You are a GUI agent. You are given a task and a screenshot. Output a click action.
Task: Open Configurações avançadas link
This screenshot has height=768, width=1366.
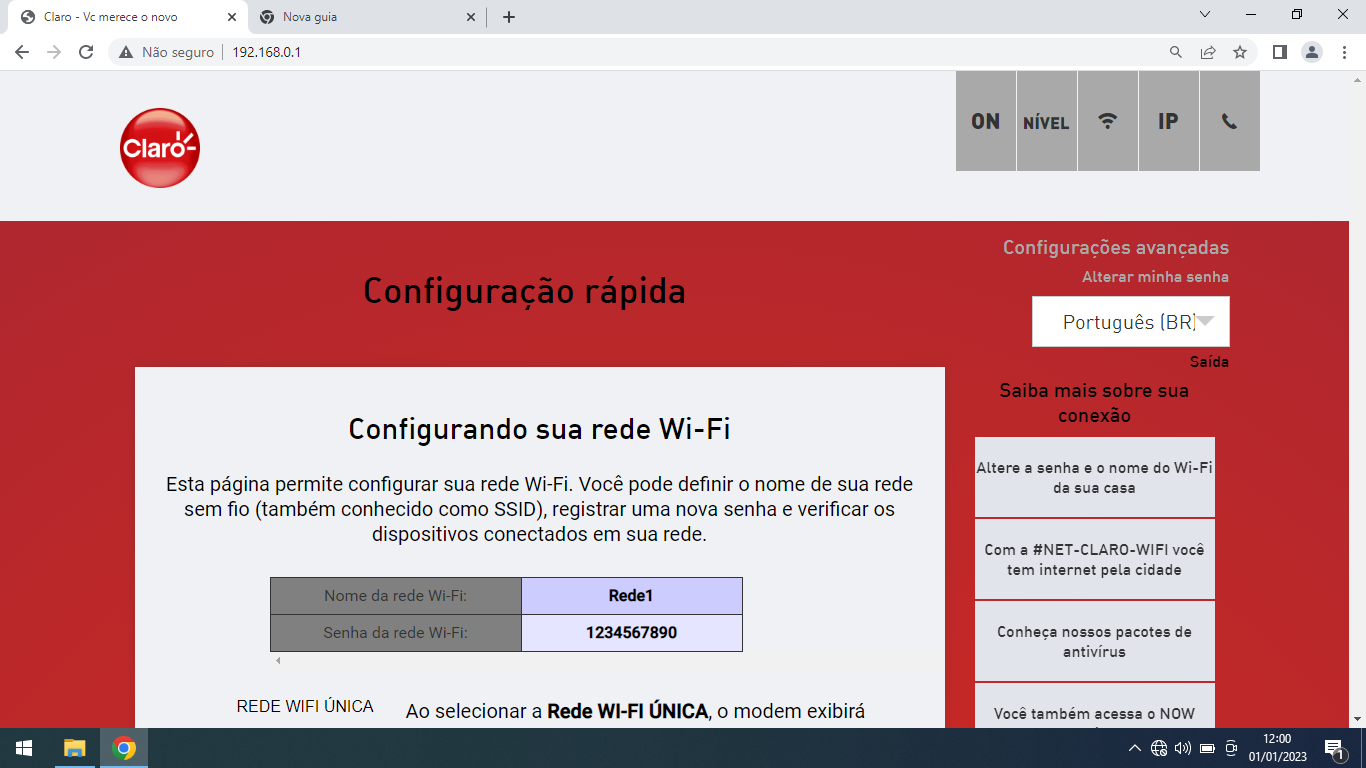click(x=1115, y=248)
